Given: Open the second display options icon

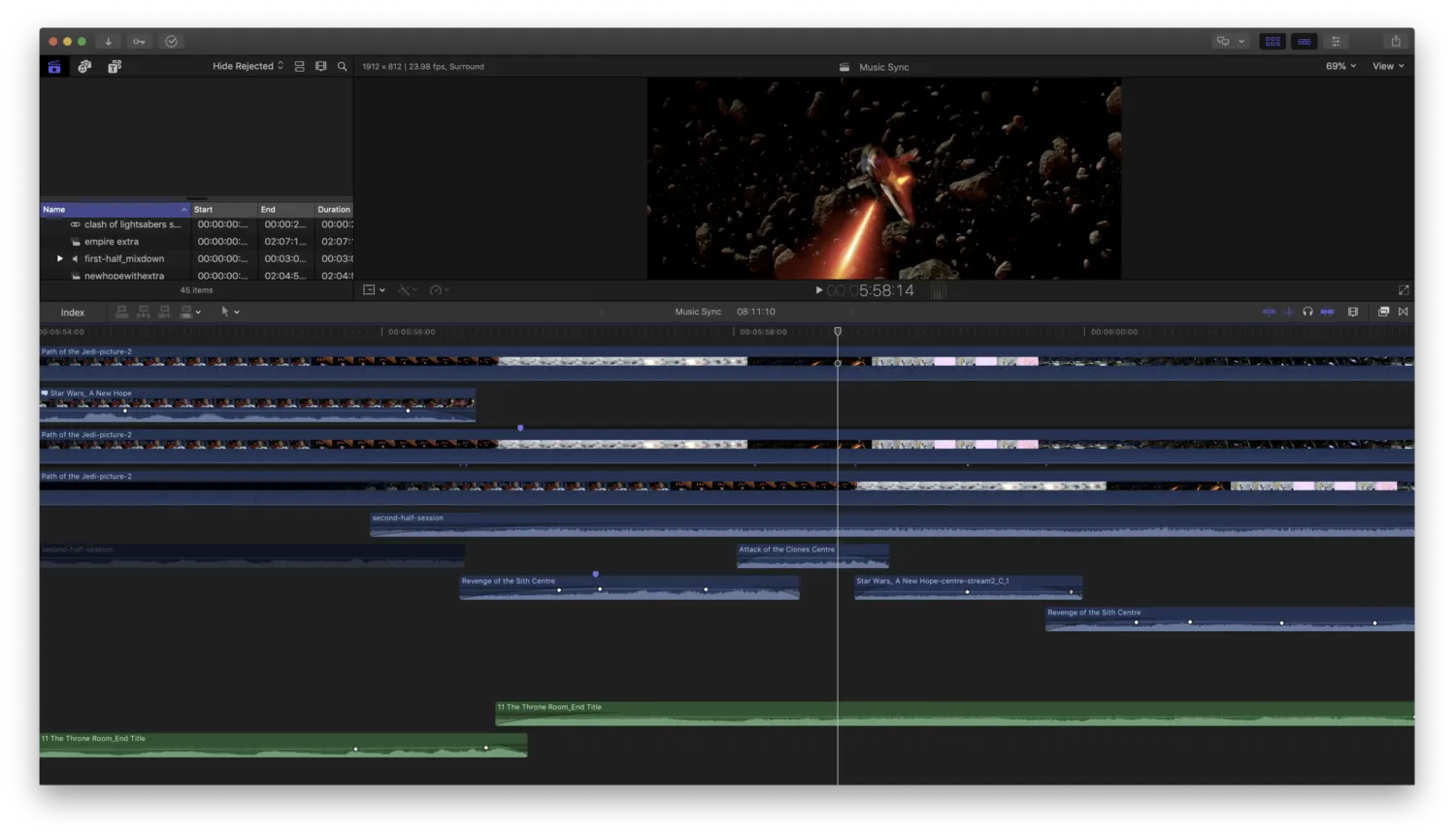Looking at the screenshot, I should pos(1223,42).
